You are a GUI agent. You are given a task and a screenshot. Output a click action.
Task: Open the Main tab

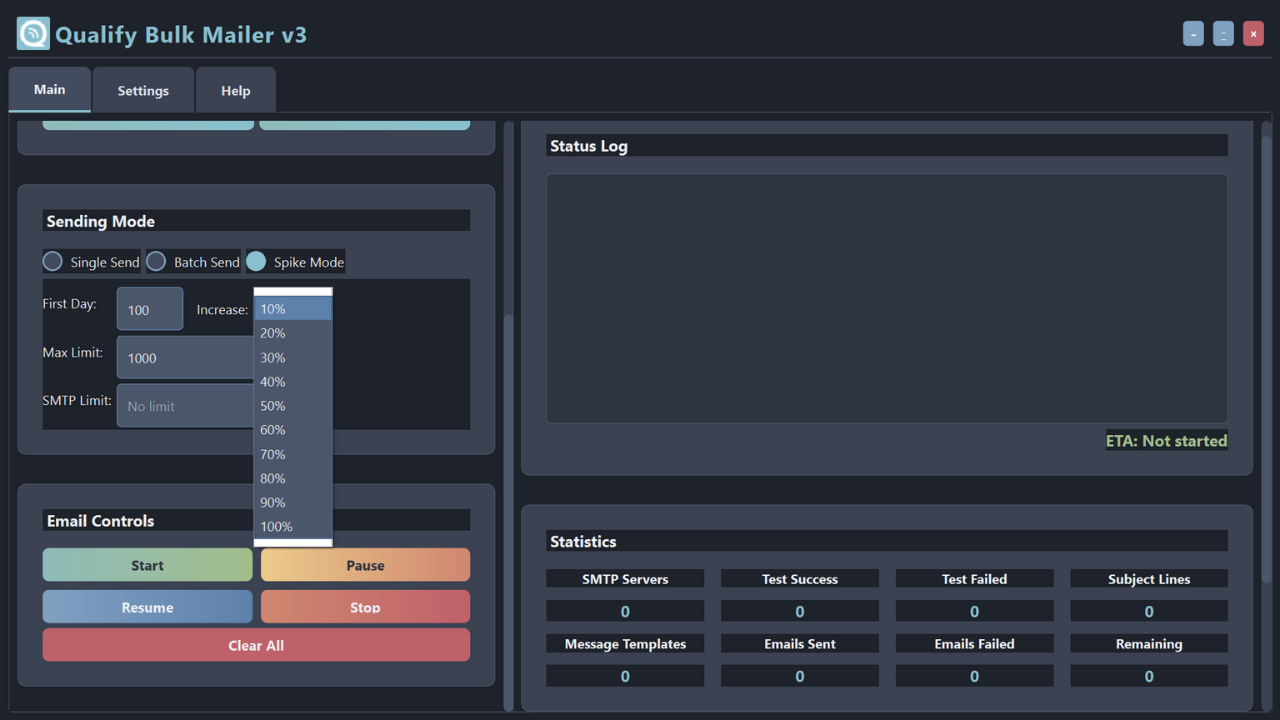point(50,90)
